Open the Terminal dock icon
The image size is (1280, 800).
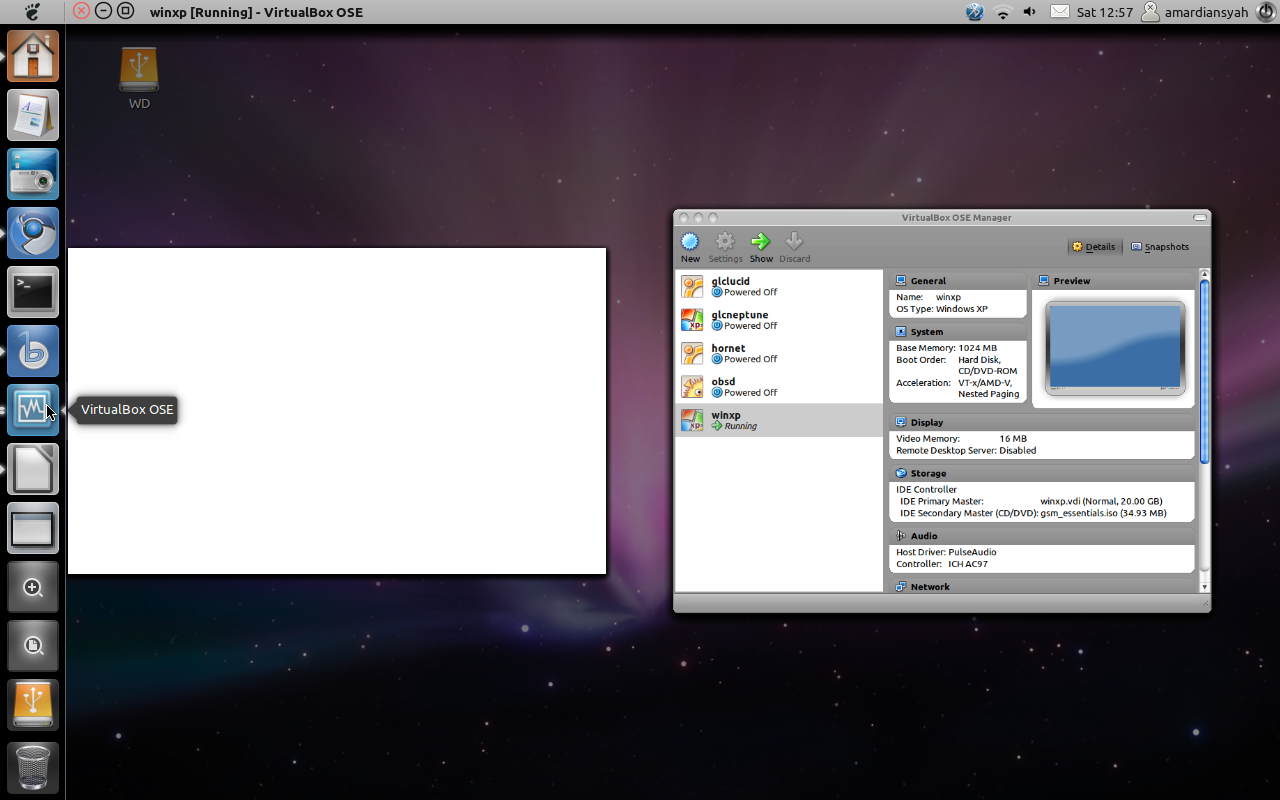[33, 292]
